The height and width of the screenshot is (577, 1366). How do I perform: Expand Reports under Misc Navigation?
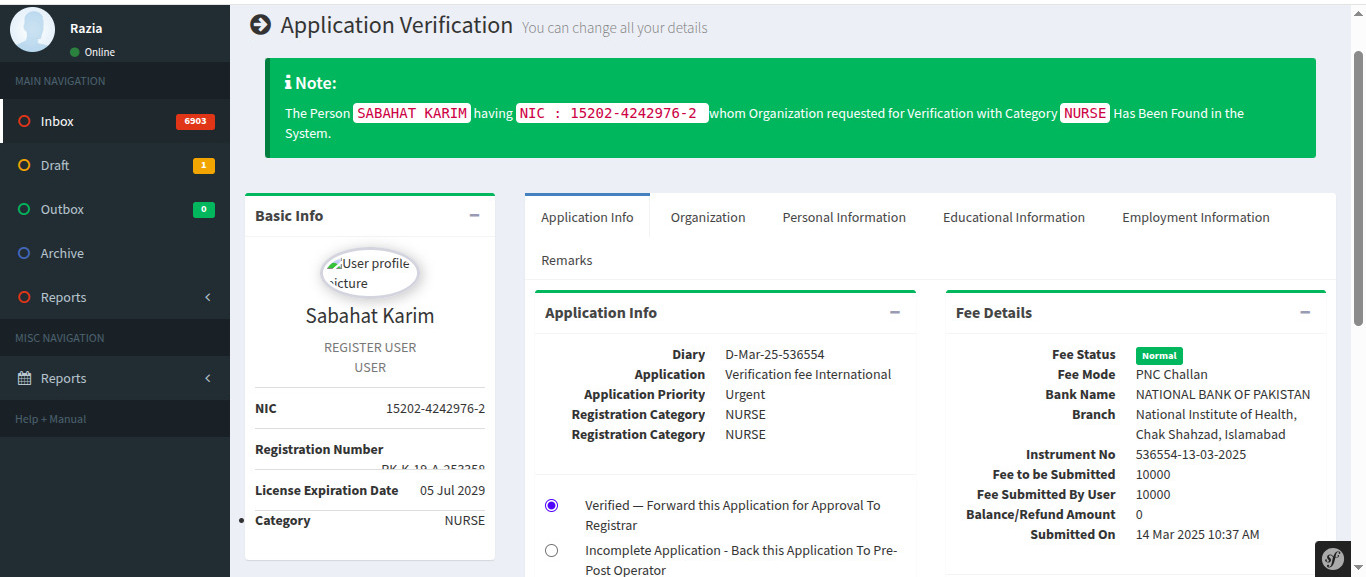pyautogui.click(x=115, y=378)
